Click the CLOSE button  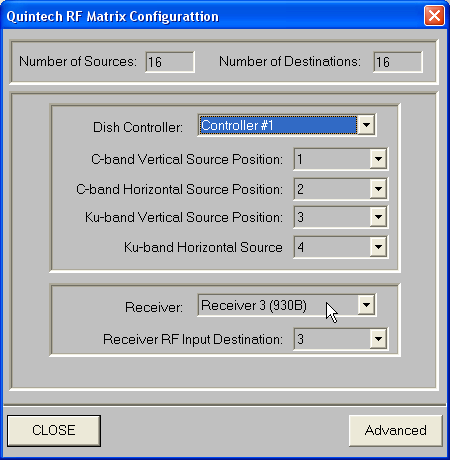click(x=54, y=430)
